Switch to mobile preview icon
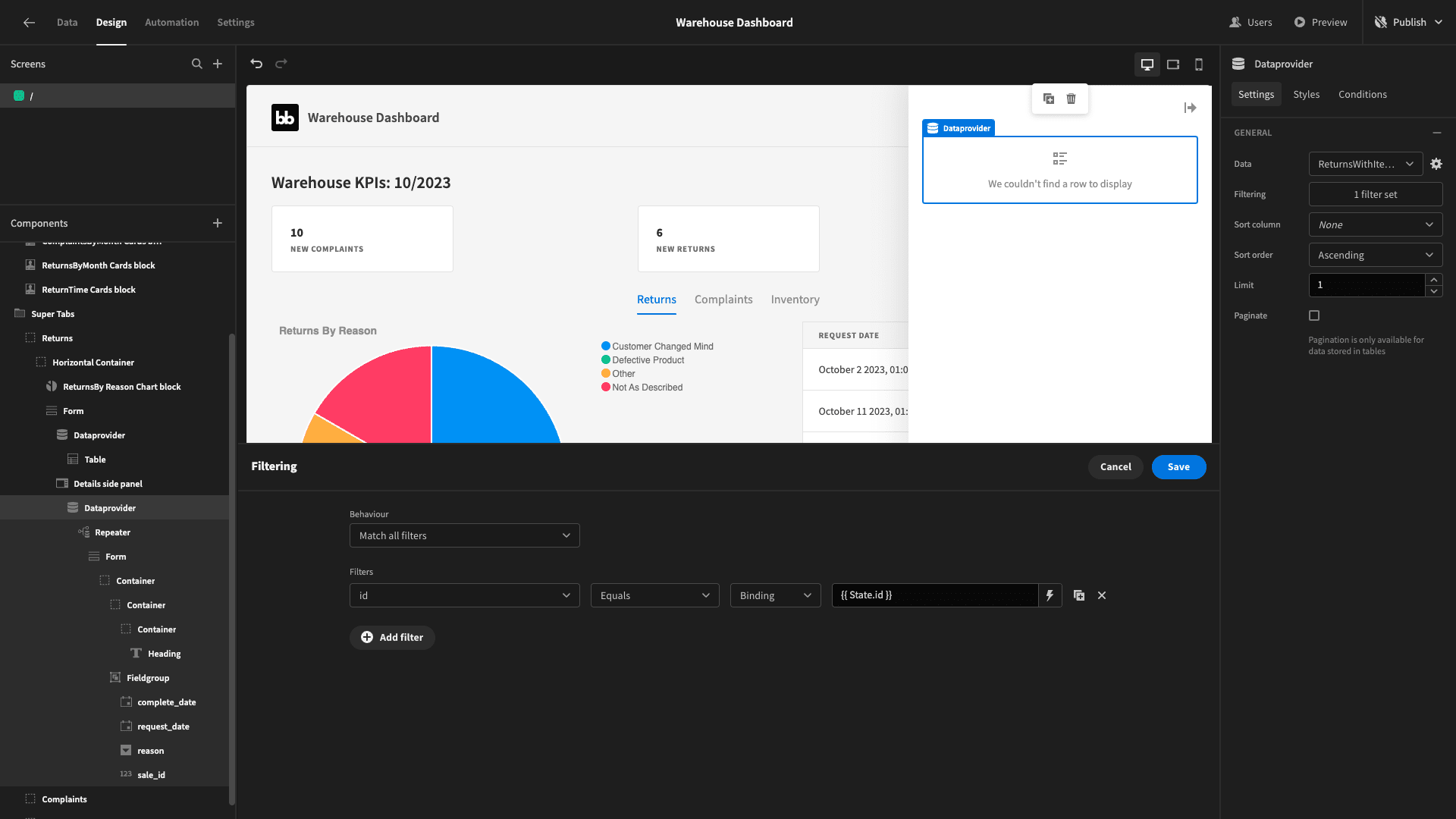 [1199, 64]
